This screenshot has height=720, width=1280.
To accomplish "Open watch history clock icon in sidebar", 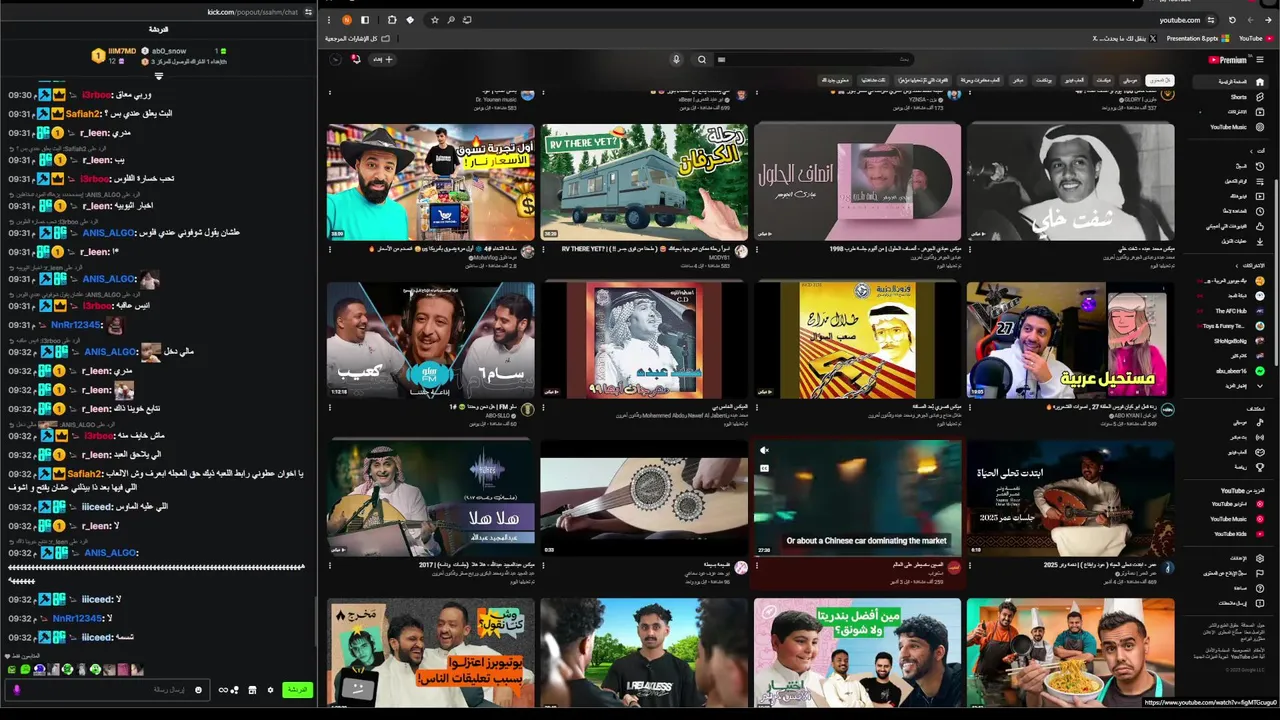I will pyautogui.click(x=1260, y=166).
